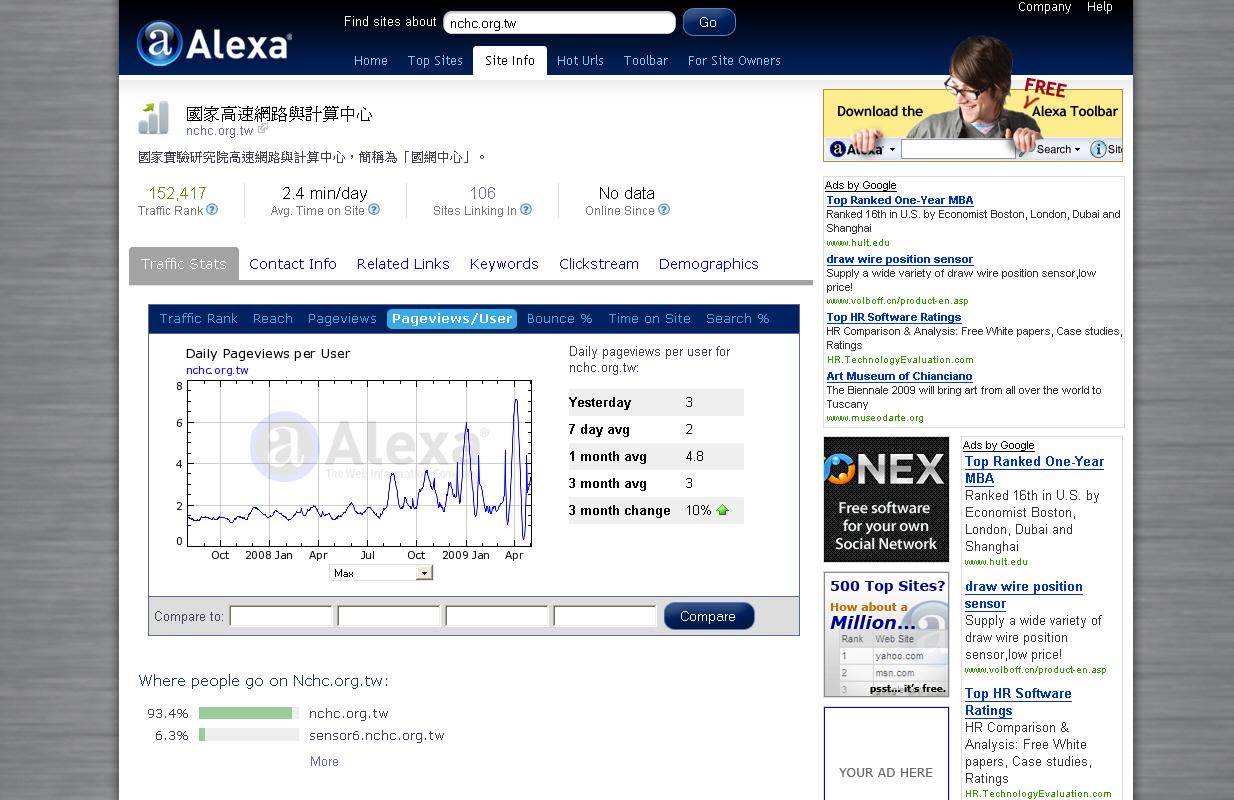Click the More link under subdomains list

point(324,761)
